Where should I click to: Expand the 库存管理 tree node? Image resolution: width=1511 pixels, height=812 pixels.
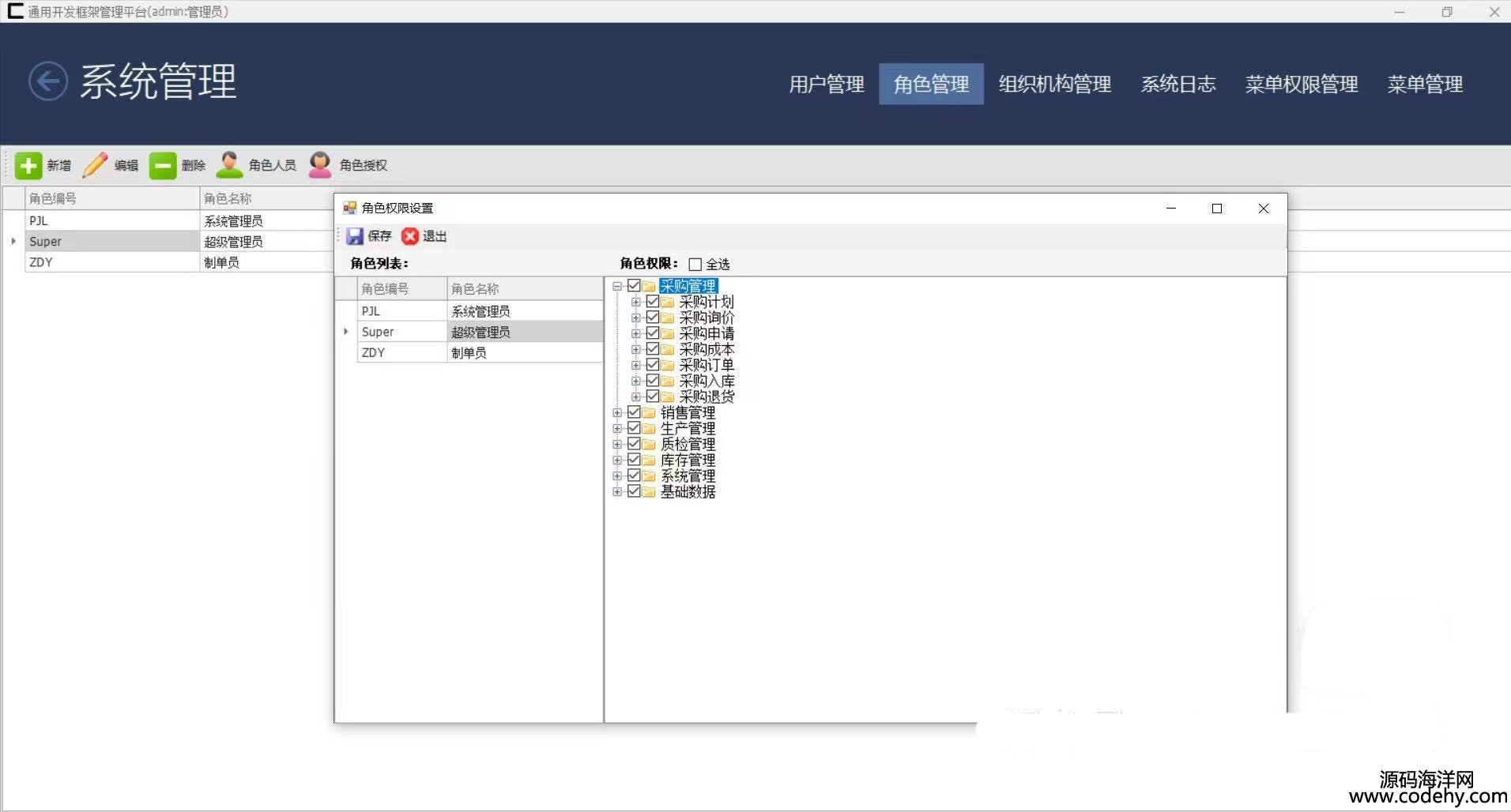pyautogui.click(x=617, y=461)
